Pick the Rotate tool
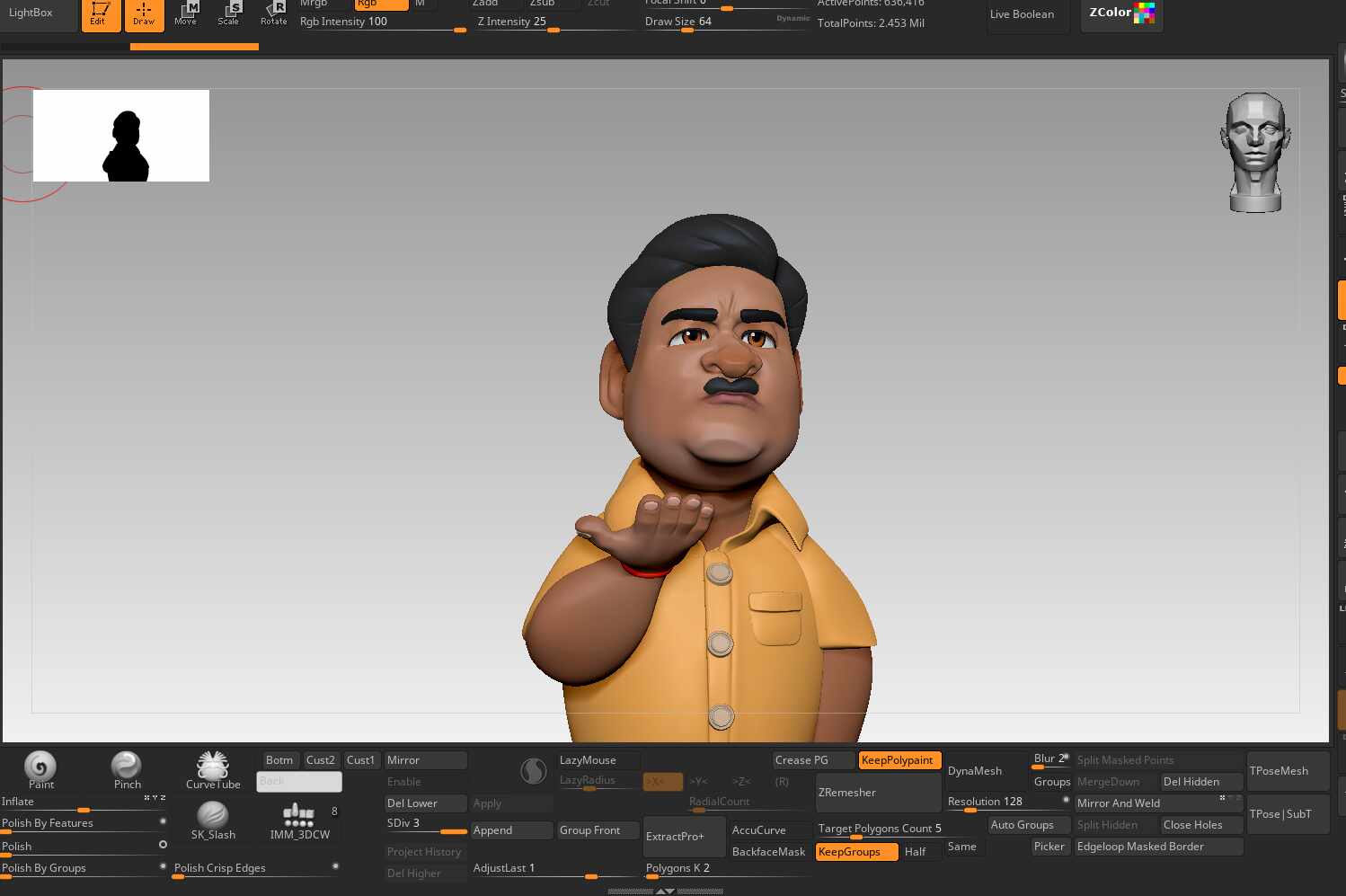This screenshot has width=1346, height=896. click(x=273, y=13)
